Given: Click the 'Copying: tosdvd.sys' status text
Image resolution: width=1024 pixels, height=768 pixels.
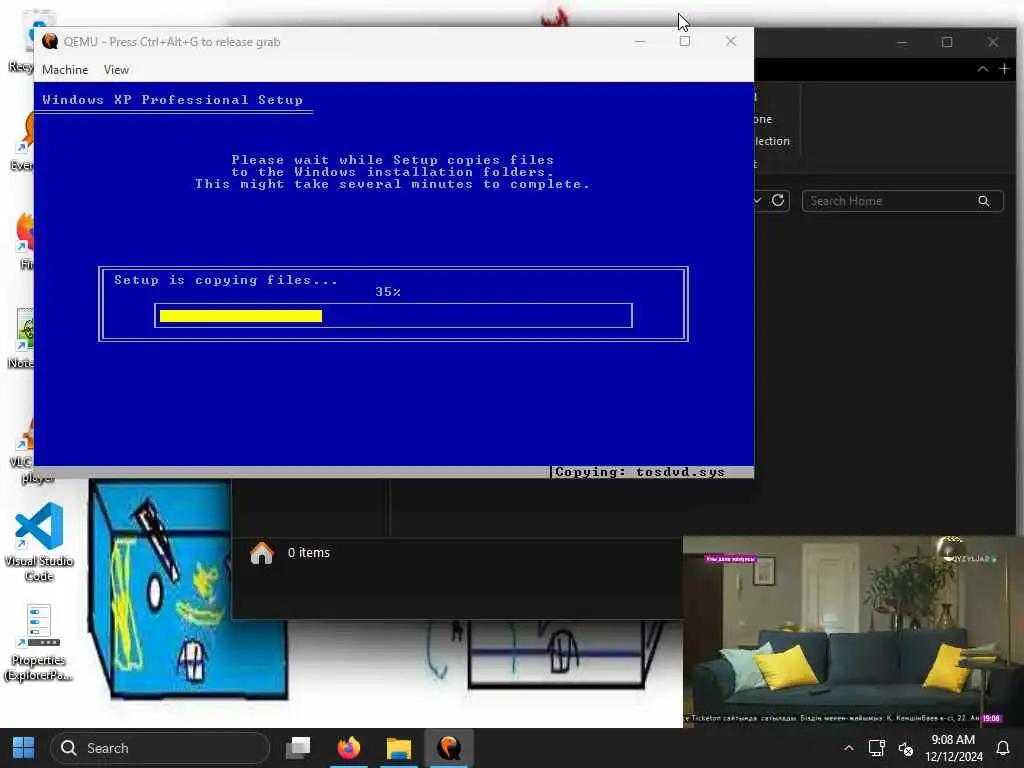Looking at the screenshot, I should click(x=639, y=472).
